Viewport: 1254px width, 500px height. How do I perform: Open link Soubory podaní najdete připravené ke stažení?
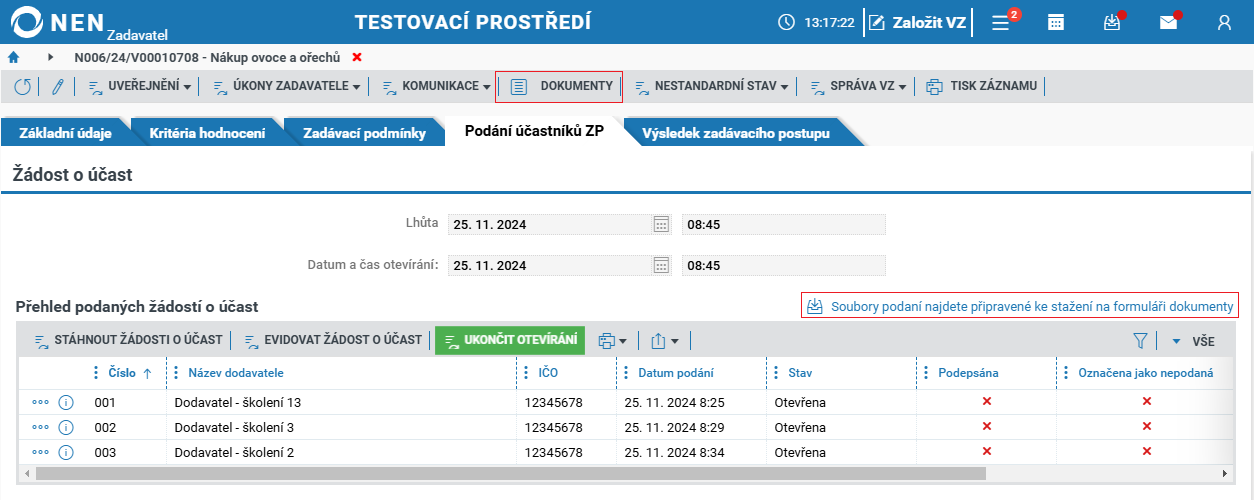pyautogui.click(x=1020, y=306)
